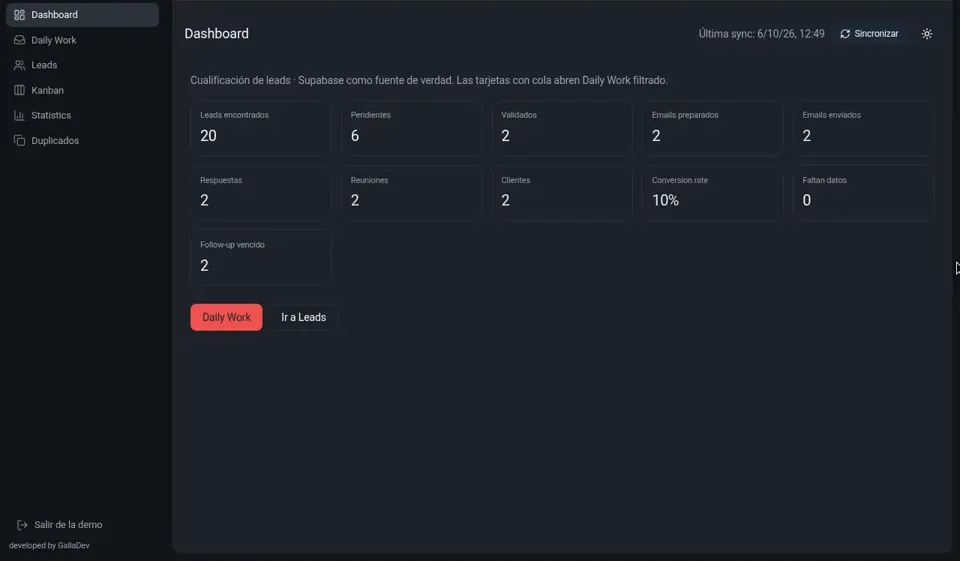Image resolution: width=960 pixels, height=561 pixels.
Task: Click the logout icon beside Salir de la demo
Action: point(22,525)
